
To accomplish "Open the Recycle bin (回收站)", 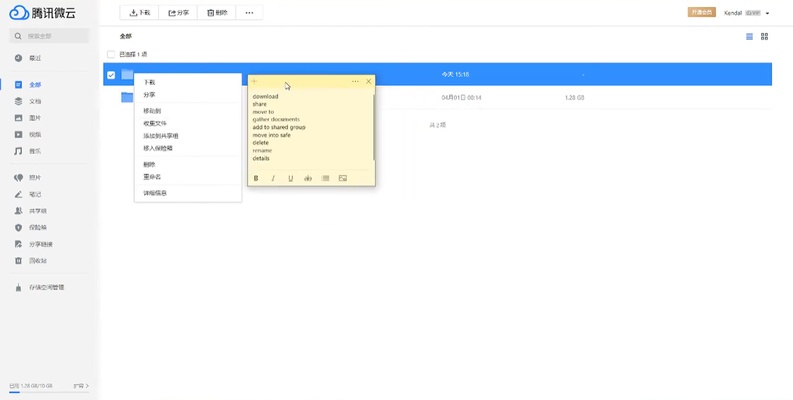I will pyautogui.click(x=30, y=261).
